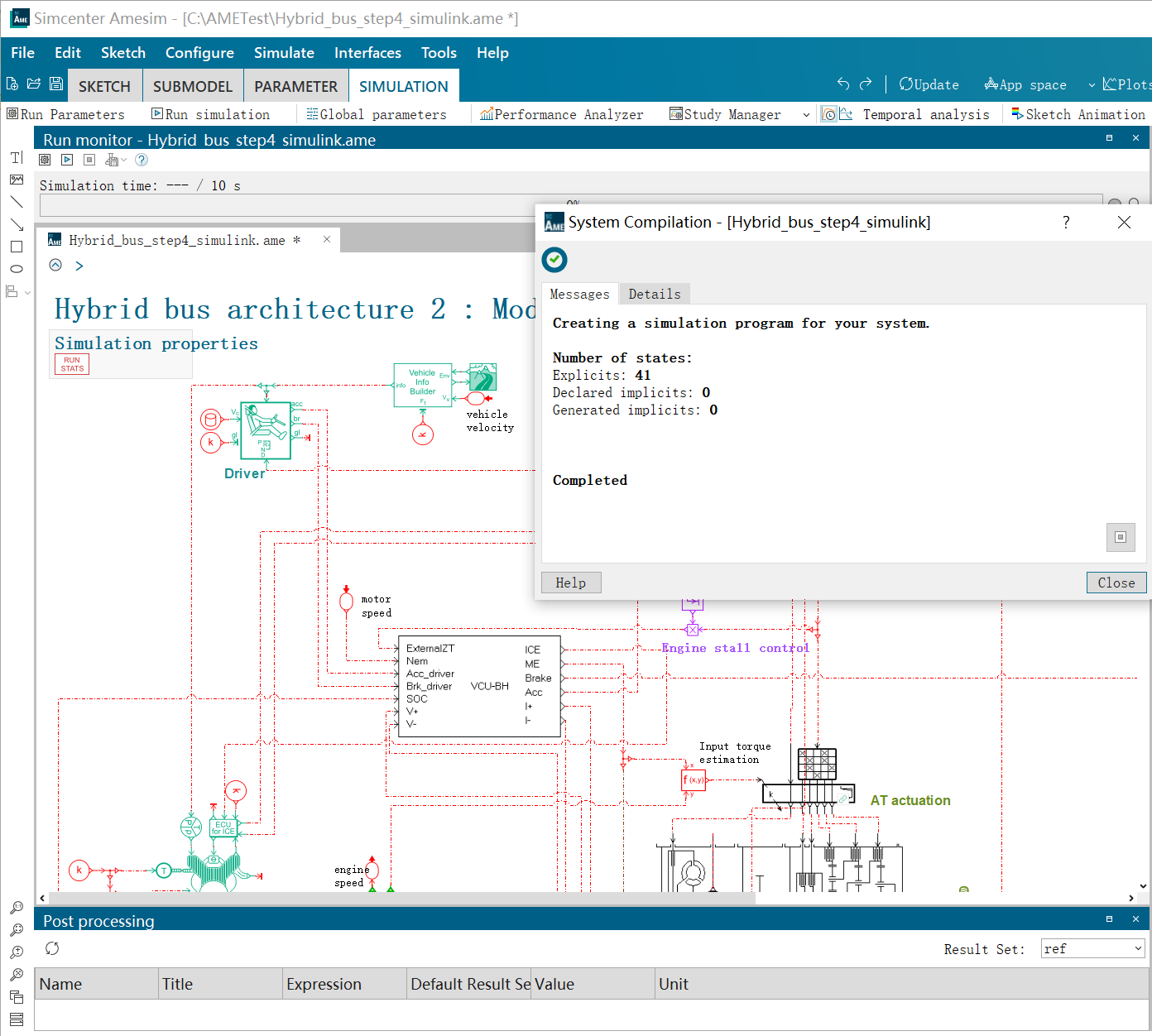Image resolution: width=1152 pixels, height=1036 pixels.
Task: Open Run Parameters via gear icon in Run monitor
Action: point(44,160)
